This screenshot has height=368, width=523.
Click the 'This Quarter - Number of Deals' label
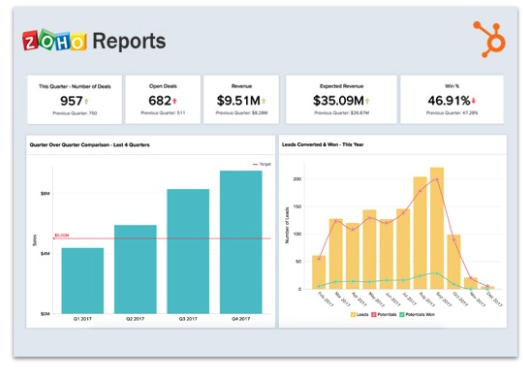point(75,86)
